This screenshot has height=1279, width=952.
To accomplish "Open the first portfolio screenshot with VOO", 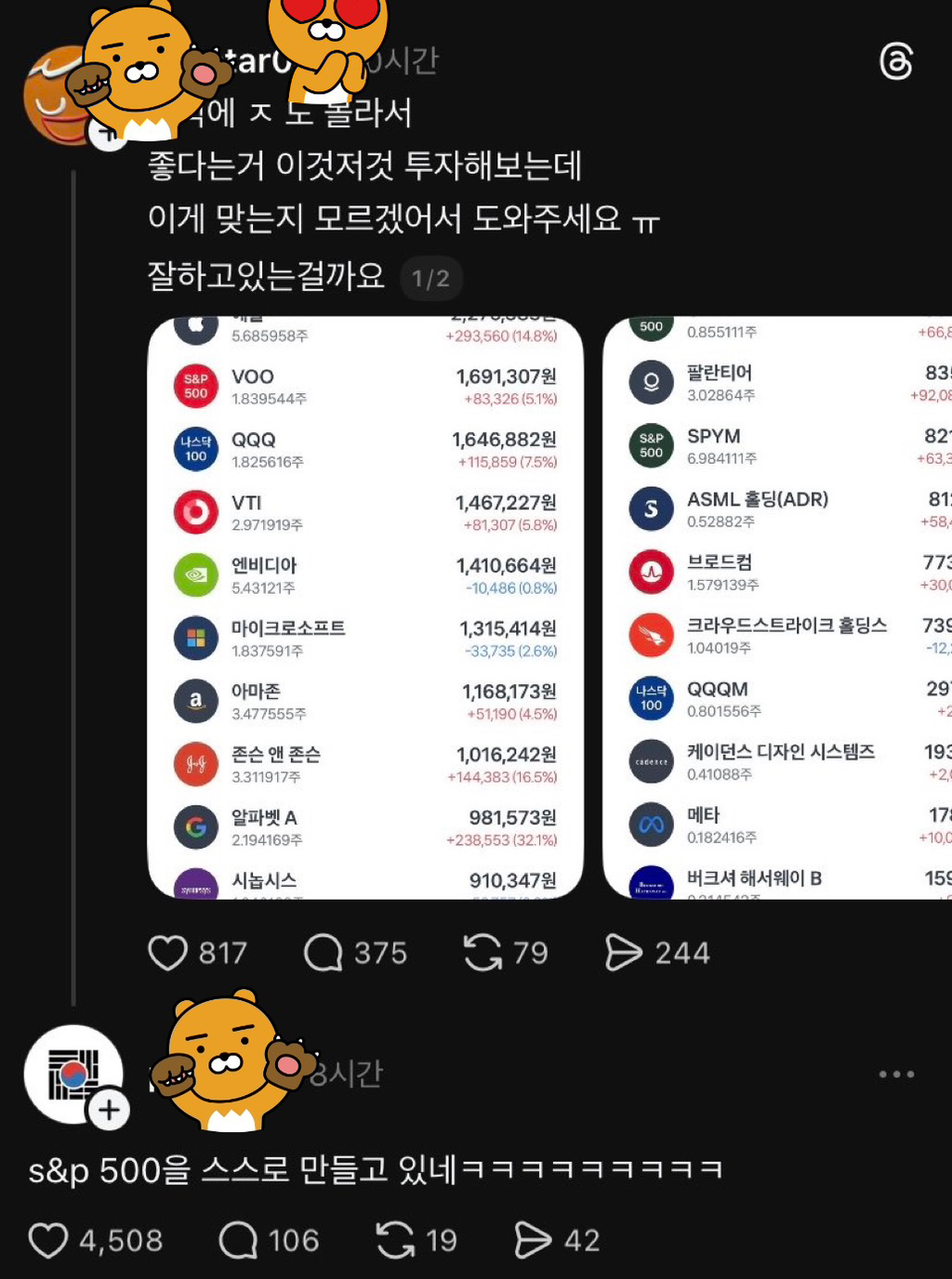I will point(365,608).
